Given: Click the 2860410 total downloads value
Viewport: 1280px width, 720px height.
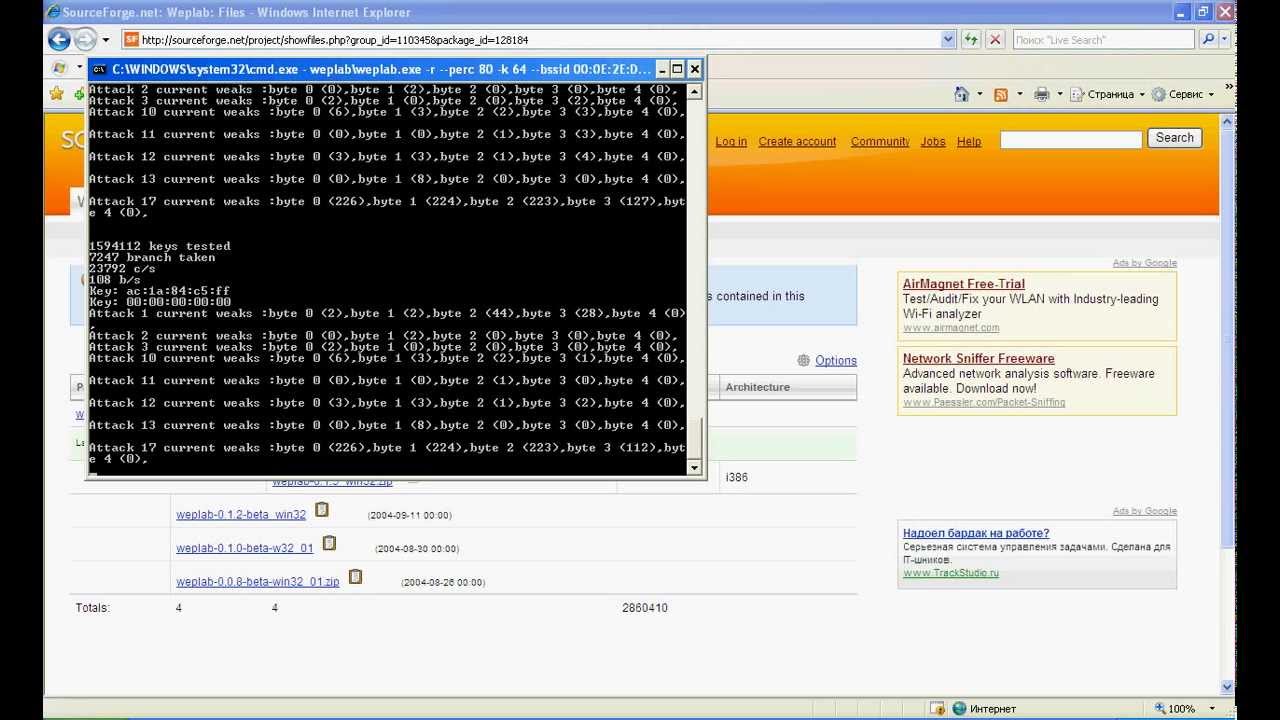Looking at the screenshot, I should pyautogui.click(x=645, y=608).
